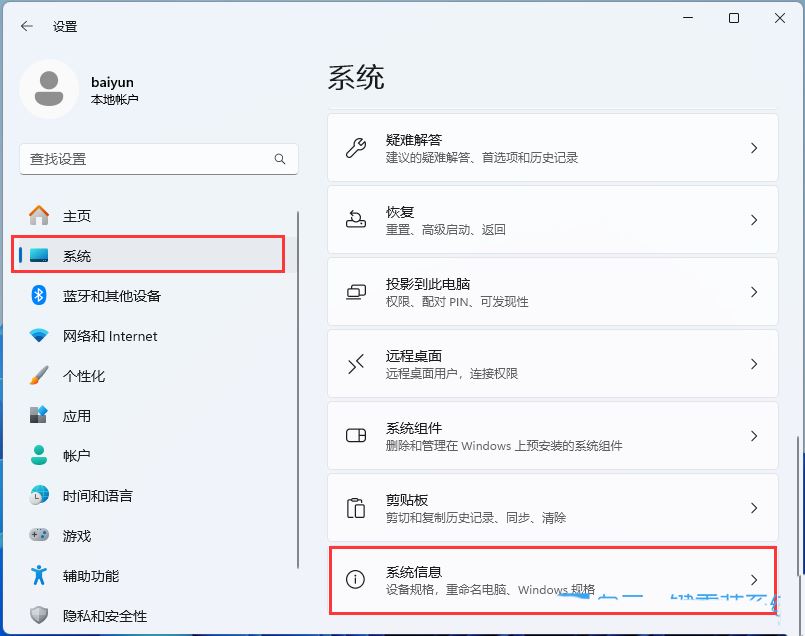Open 系统信息 using its chevron arrow
This screenshot has width=805, height=636.
click(x=754, y=580)
